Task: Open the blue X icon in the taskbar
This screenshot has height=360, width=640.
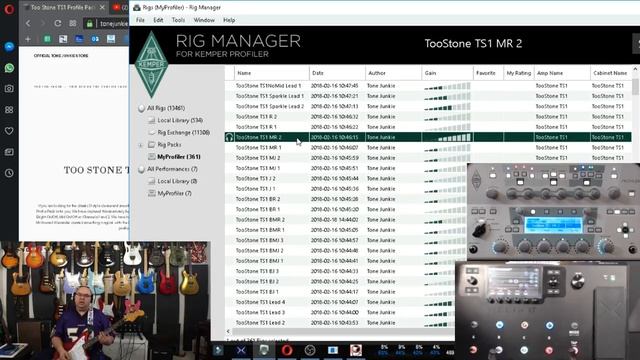Action: coord(241,350)
